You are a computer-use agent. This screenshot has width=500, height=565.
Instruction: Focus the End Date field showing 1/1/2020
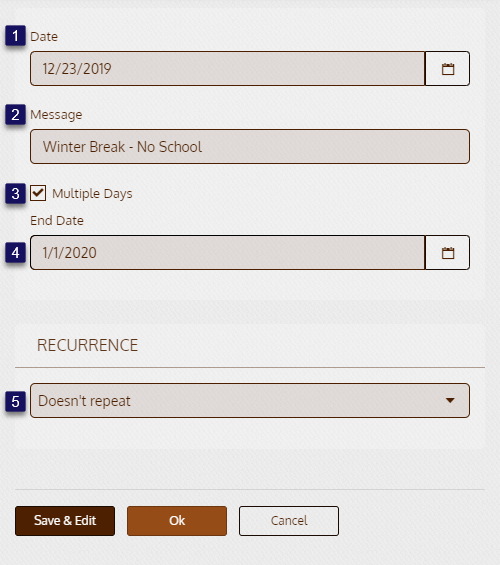pos(228,253)
